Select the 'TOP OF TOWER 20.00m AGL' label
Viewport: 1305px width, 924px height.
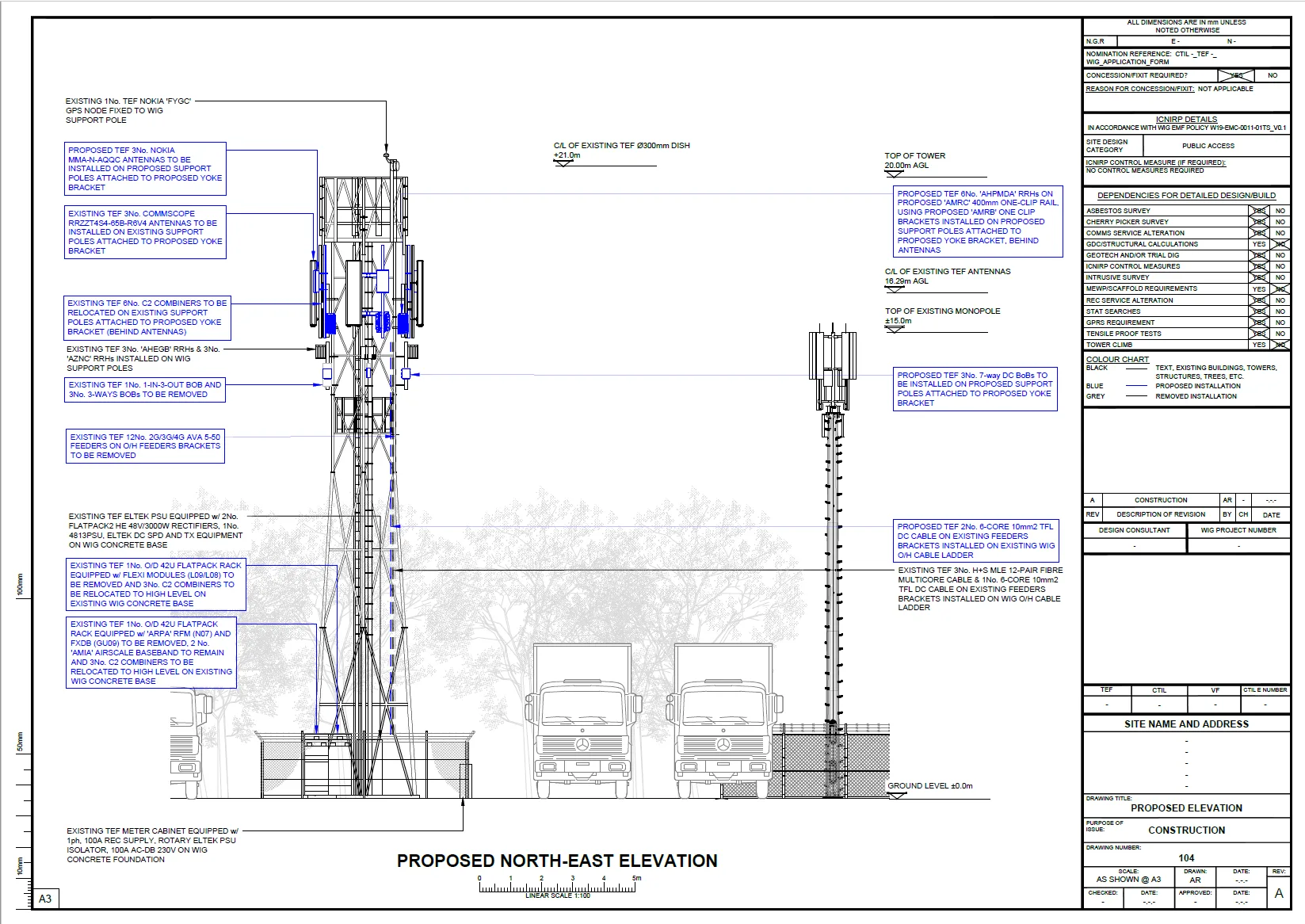(x=915, y=160)
